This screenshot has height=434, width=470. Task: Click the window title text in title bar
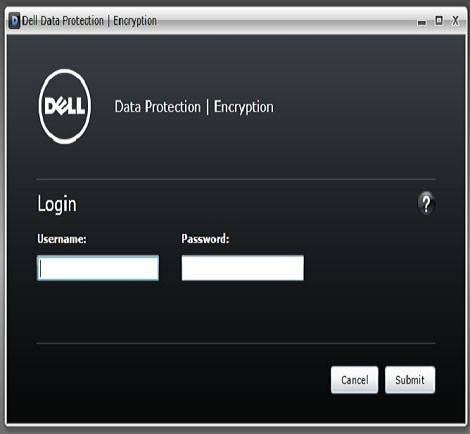pyautogui.click(x=89, y=21)
